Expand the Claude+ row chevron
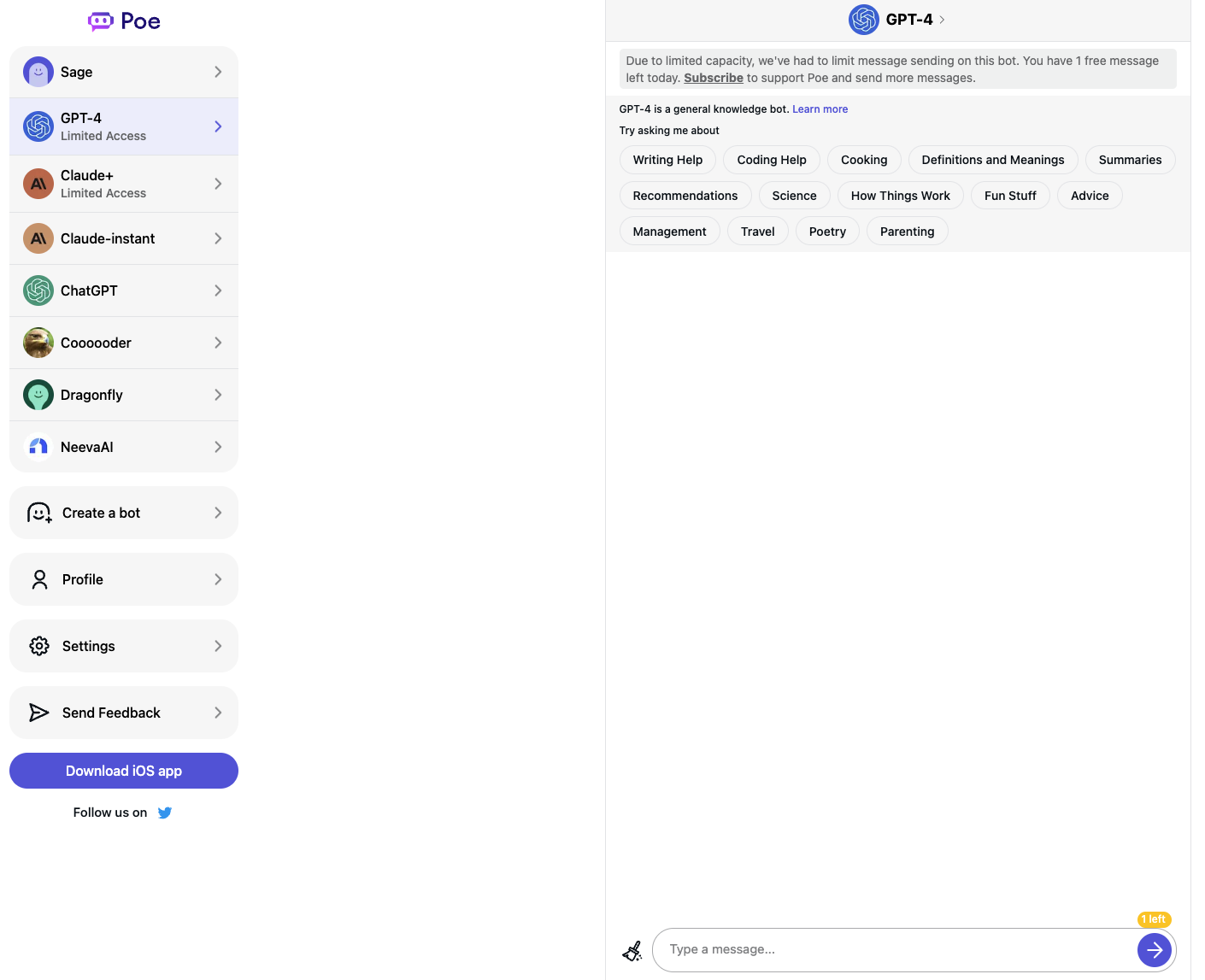 point(218,184)
